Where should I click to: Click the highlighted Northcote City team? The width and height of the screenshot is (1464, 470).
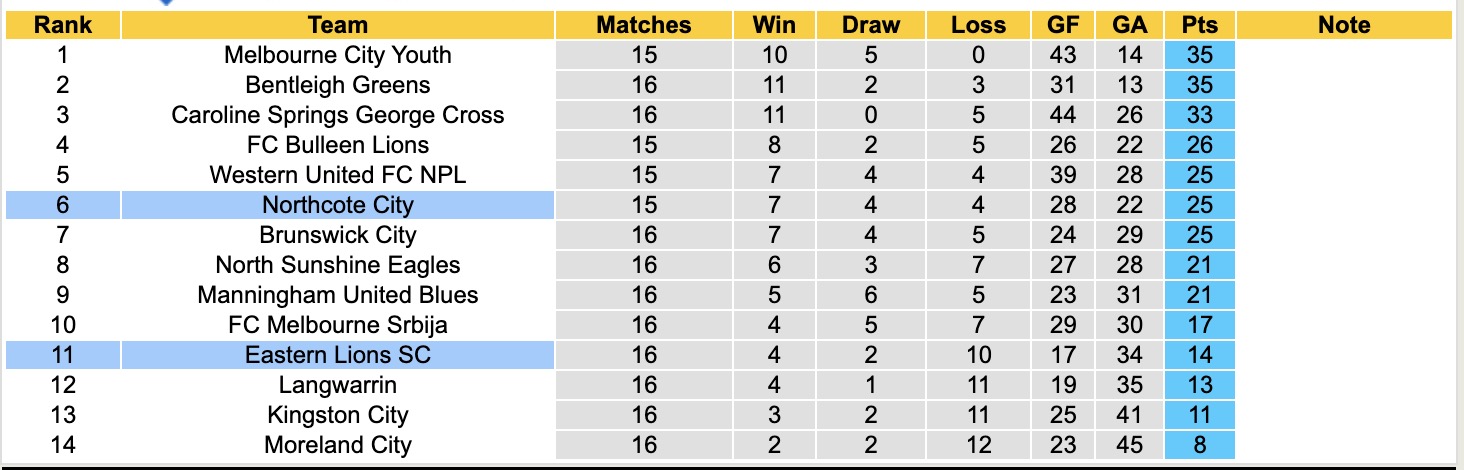coord(338,205)
